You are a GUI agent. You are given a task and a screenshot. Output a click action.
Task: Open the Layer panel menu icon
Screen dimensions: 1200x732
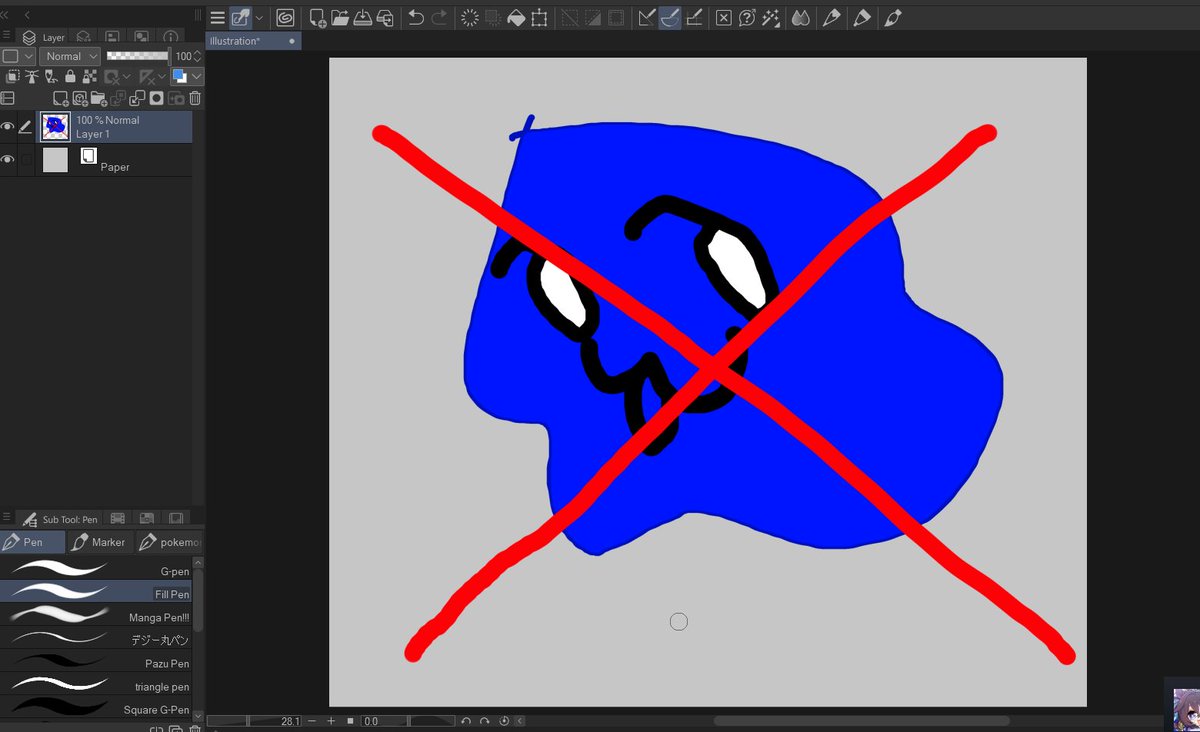7,36
